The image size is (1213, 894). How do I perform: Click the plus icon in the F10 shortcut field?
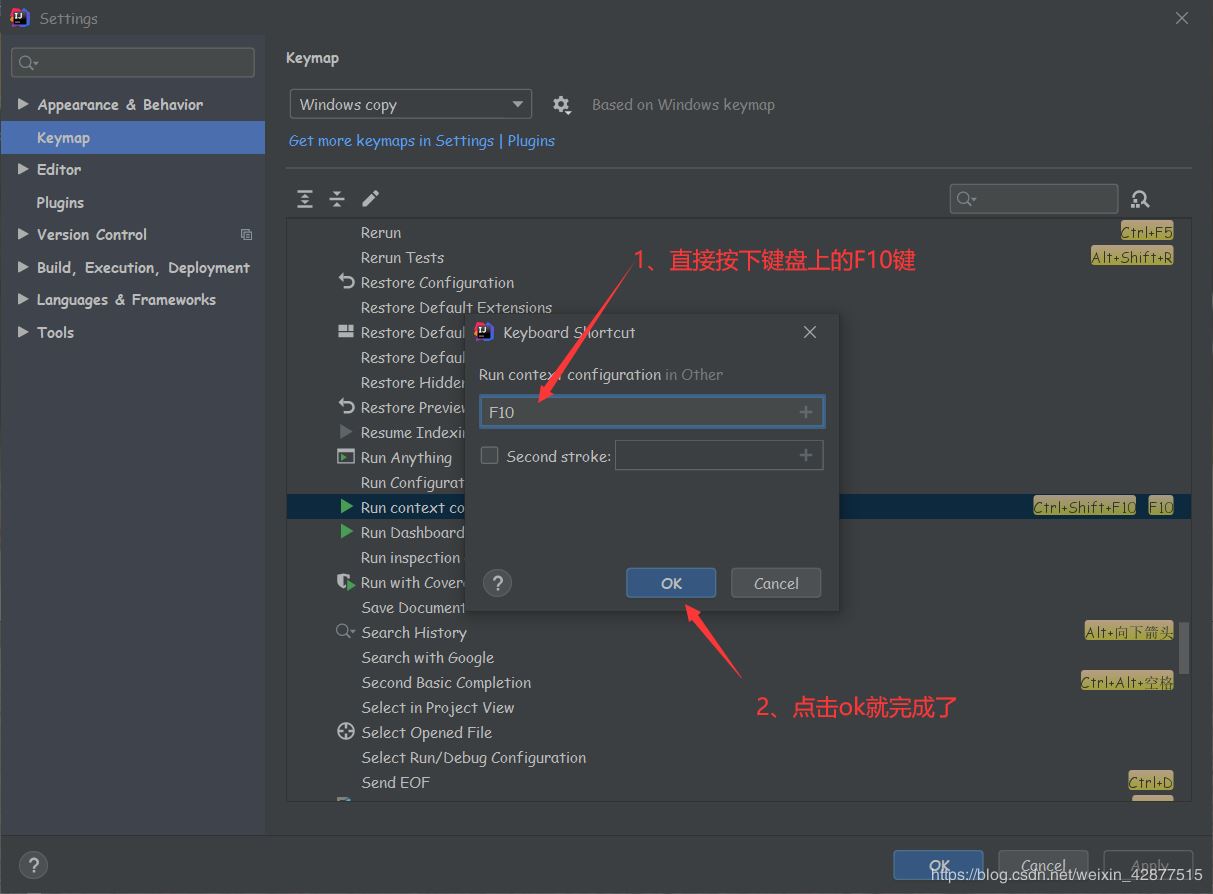pos(806,412)
